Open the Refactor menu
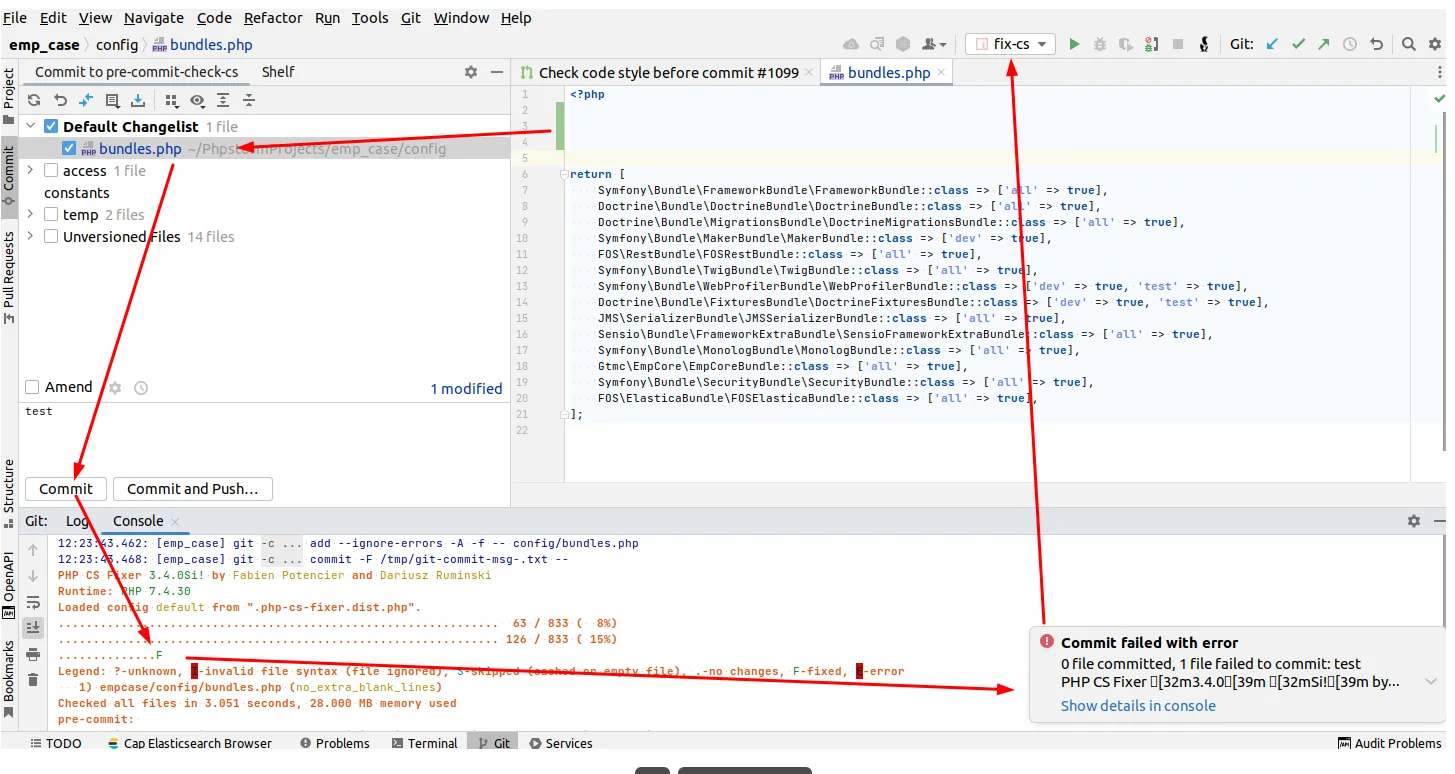 pyautogui.click(x=273, y=18)
